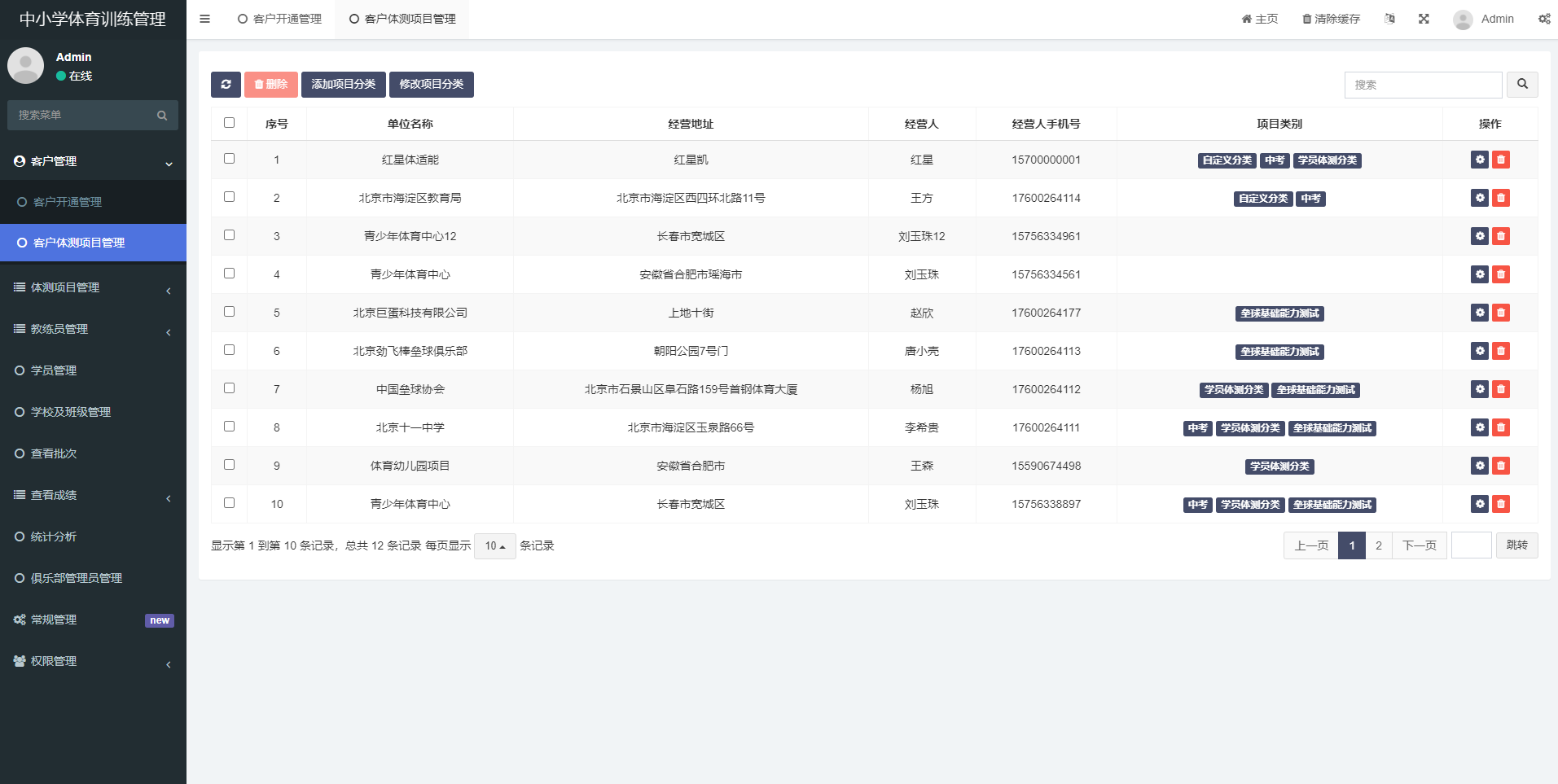1558x784 pixels.
Task: Open the page size dropdown showing 10
Action: [x=494, y=546]
